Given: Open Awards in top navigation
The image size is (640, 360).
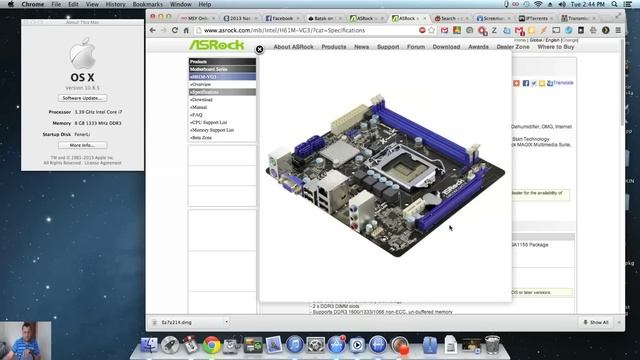Looking at the screenshot, I should 478,47.
